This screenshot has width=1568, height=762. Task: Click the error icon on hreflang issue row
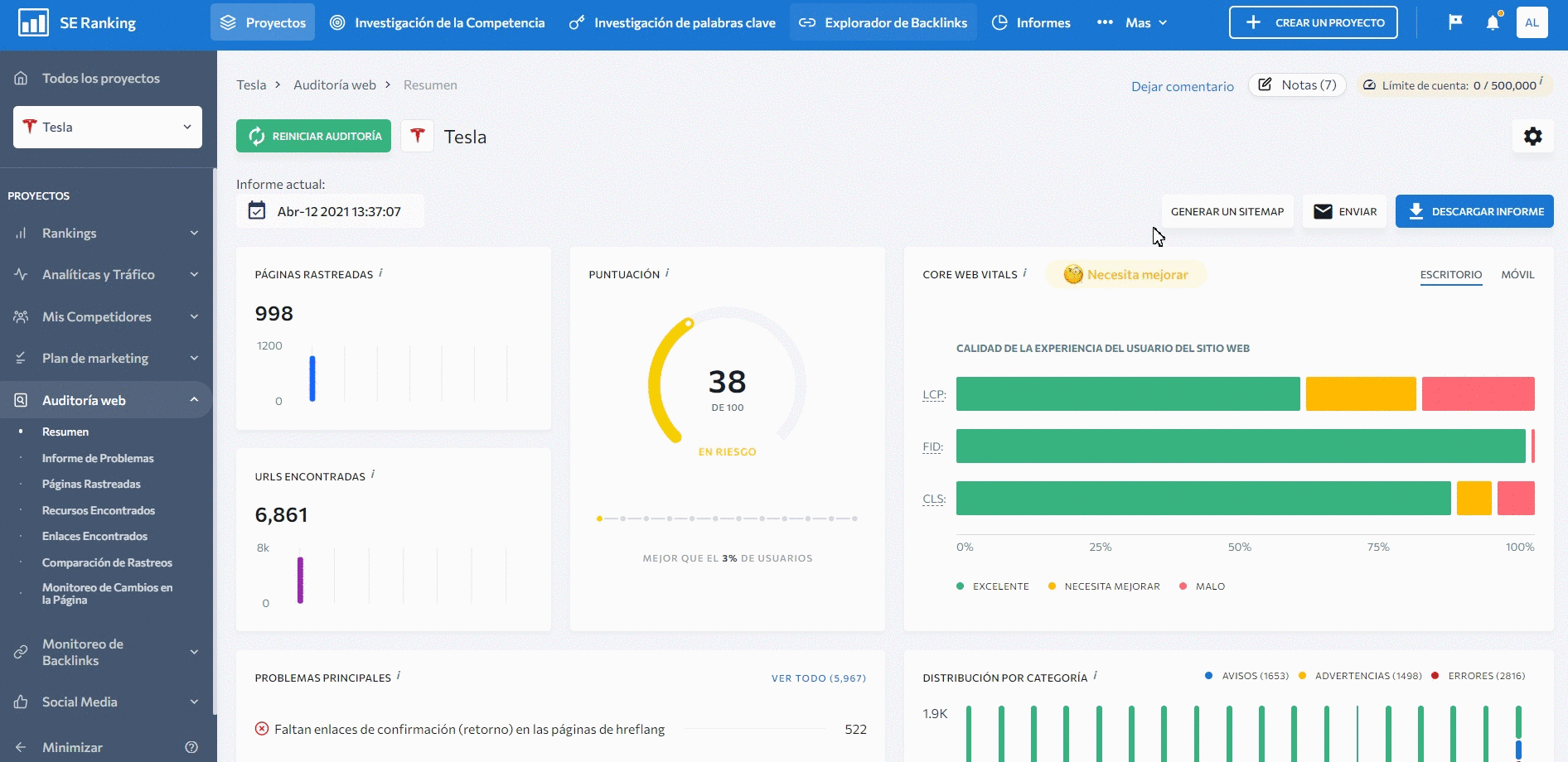(262, 729)
